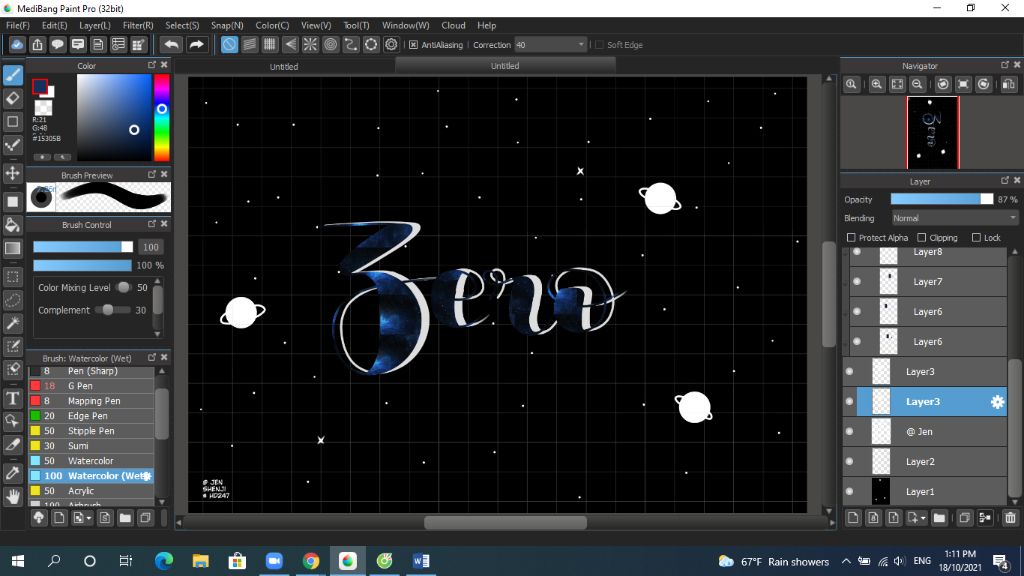Click the Redo arrow
The image size is (1024, 576).
coord(196,44)
